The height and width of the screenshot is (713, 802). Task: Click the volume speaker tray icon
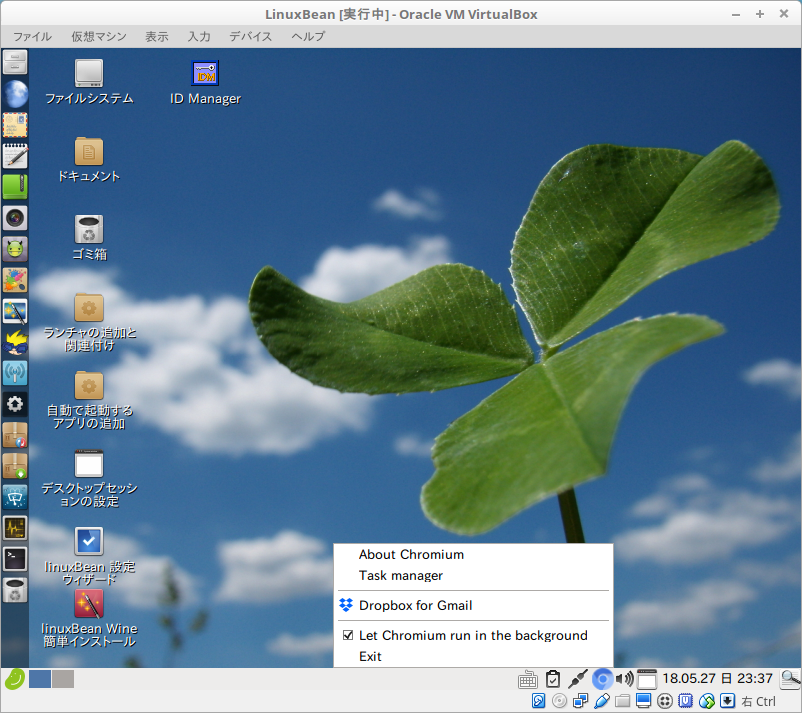(625, 679)
